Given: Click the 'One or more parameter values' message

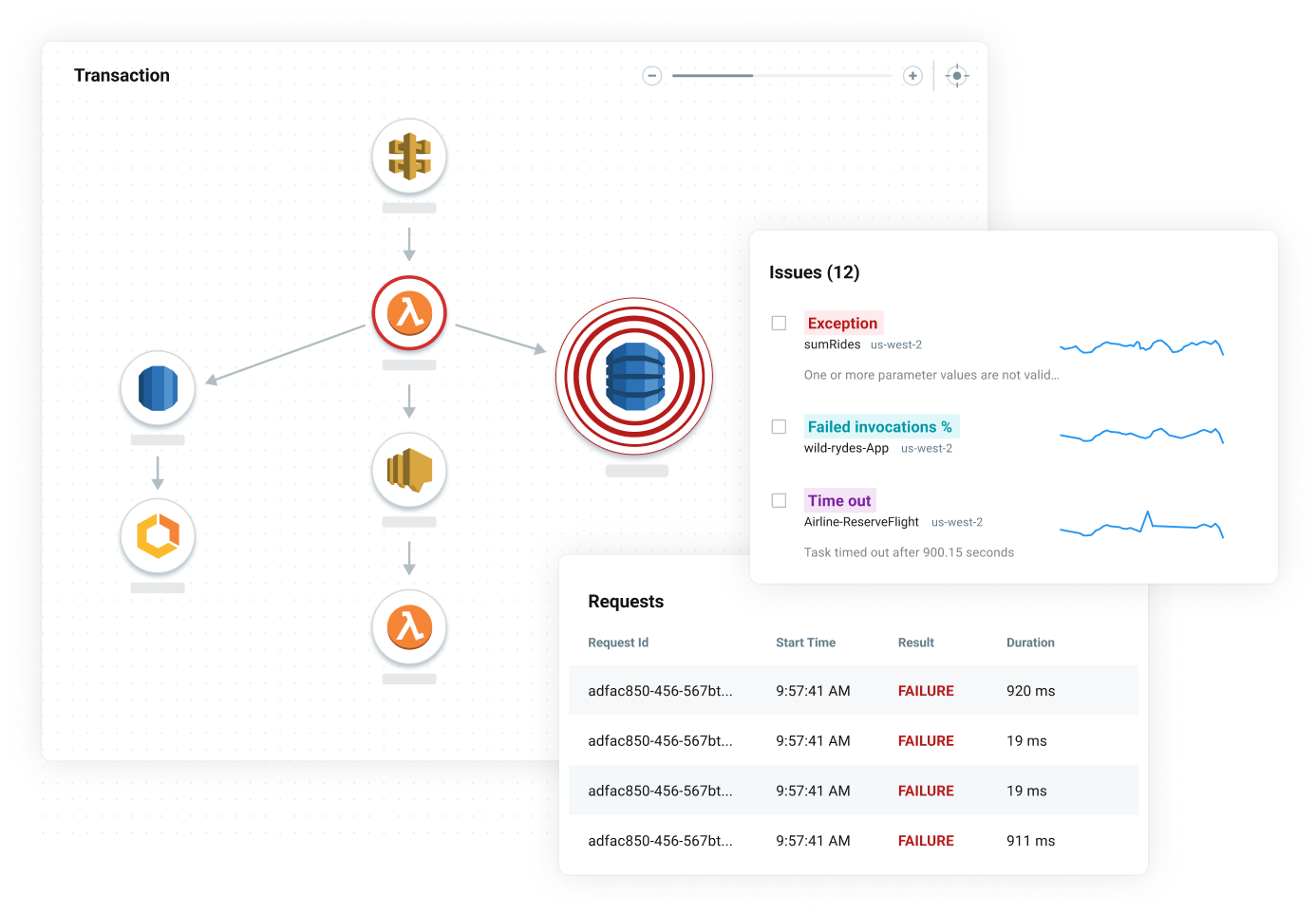Looking at the screenshot, I should point(931,375).
